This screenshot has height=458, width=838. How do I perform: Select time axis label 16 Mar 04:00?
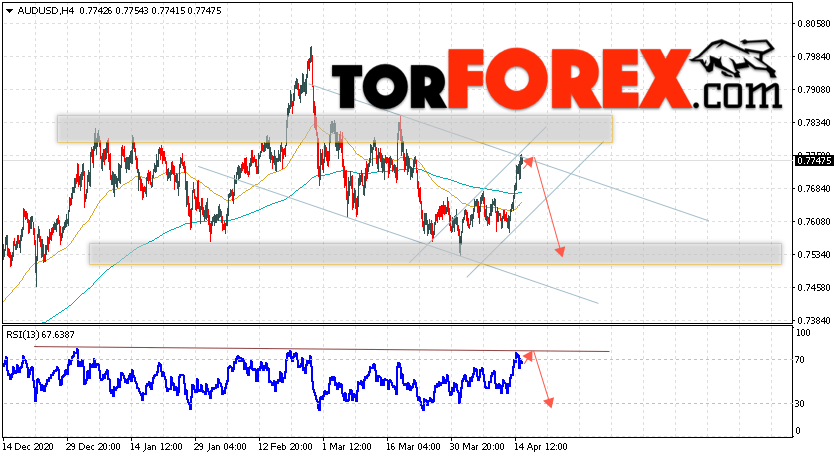coord(413,447)
